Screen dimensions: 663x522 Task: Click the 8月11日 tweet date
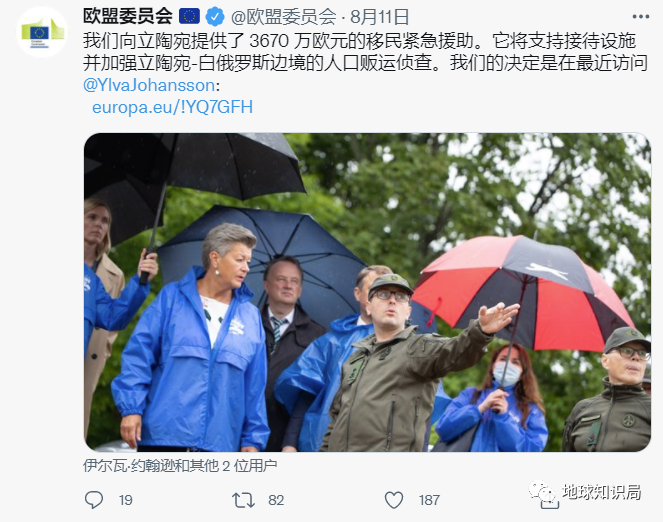379,17
